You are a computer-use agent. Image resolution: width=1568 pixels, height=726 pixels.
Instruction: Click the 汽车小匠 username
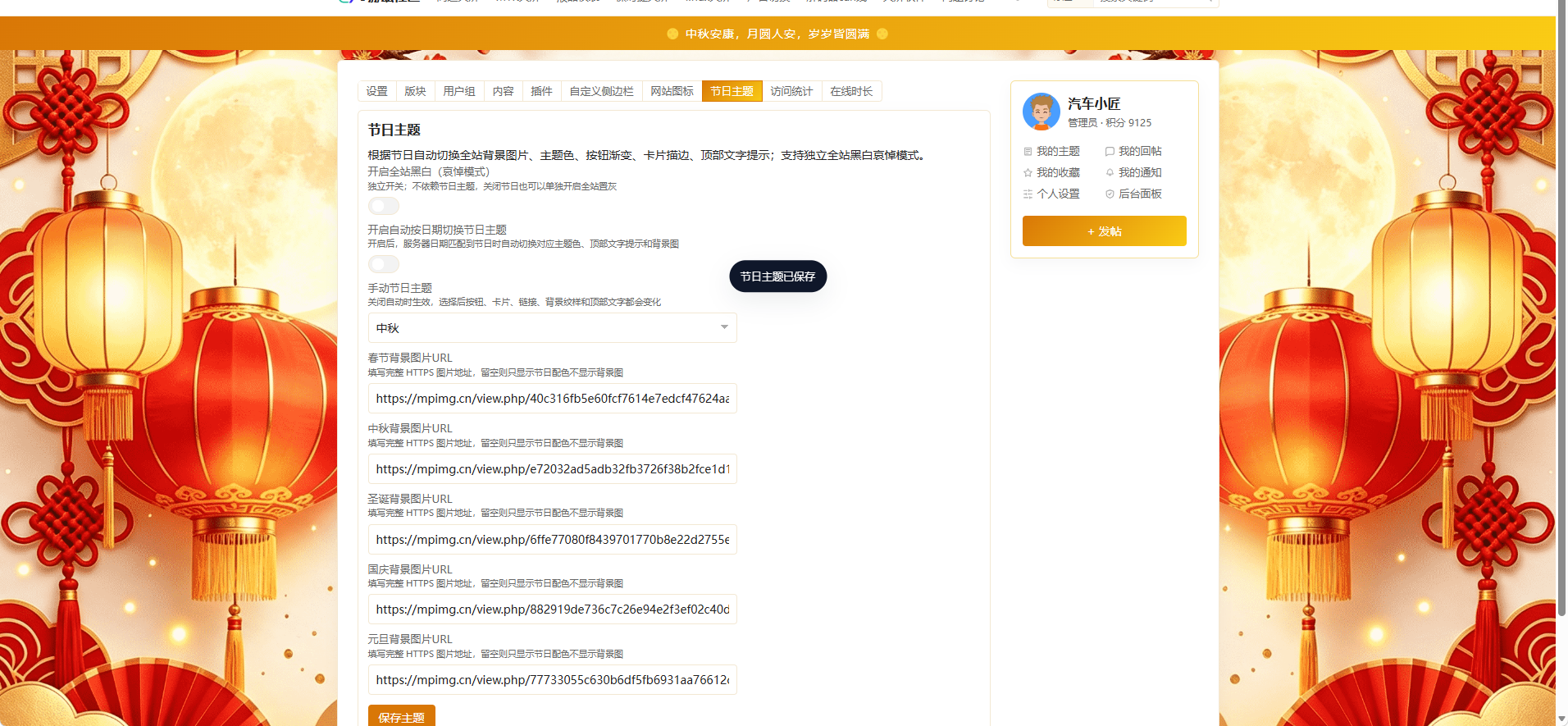point(1094,104)
